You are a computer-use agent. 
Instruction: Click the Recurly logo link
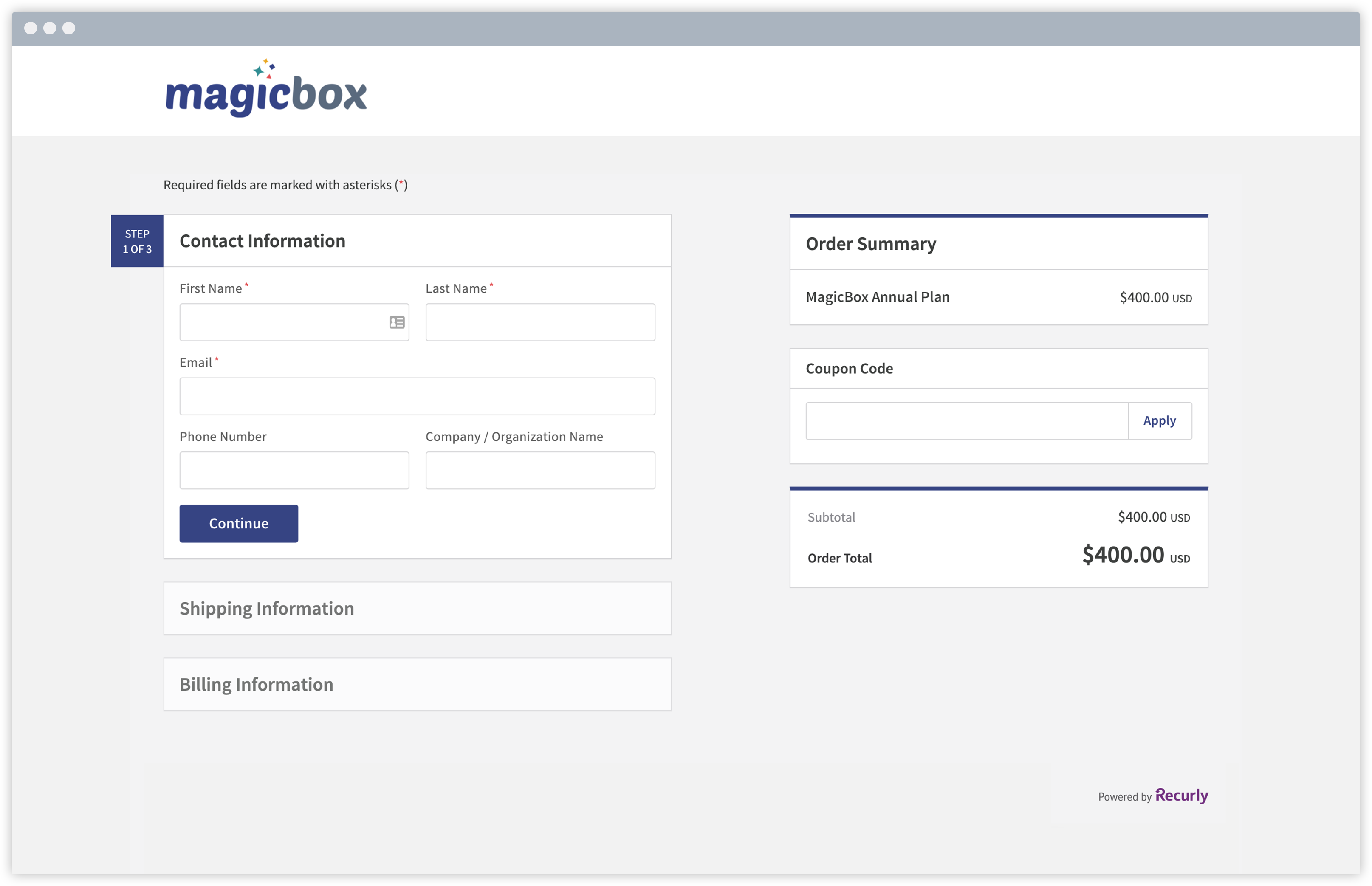[x=1181, y=795]
